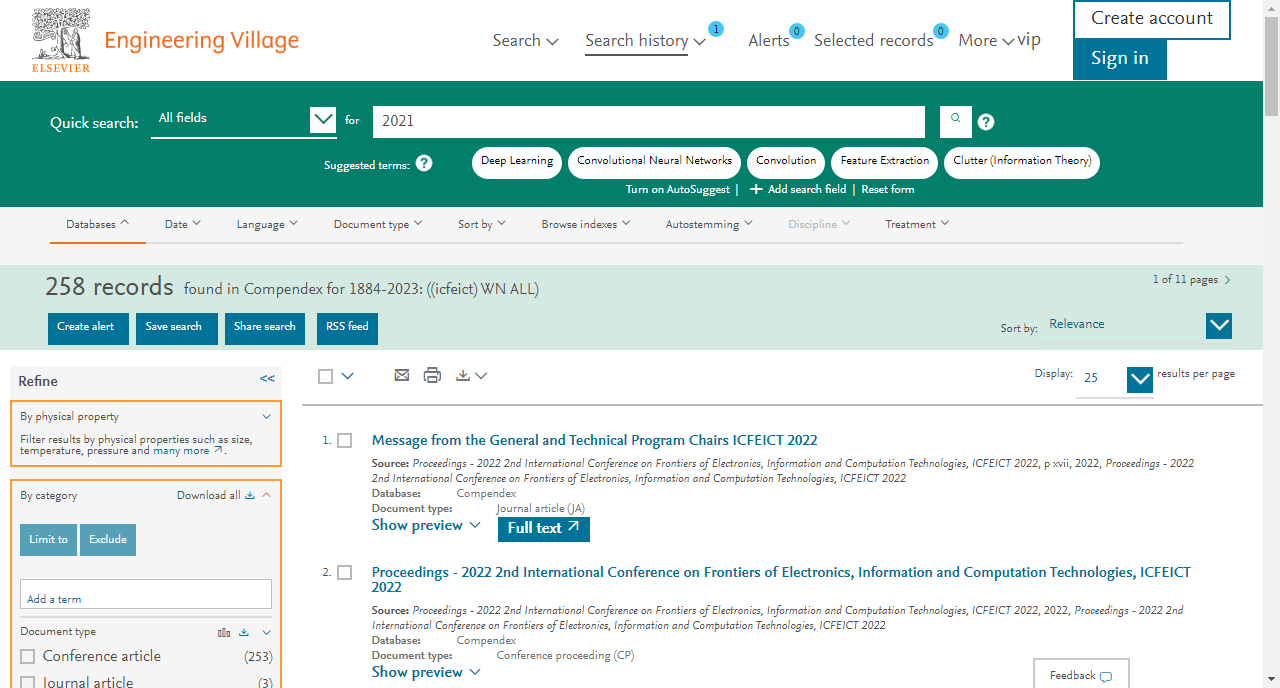Open Language filter tab
This screenshot has height=688, width=1280.
(267, 224)
